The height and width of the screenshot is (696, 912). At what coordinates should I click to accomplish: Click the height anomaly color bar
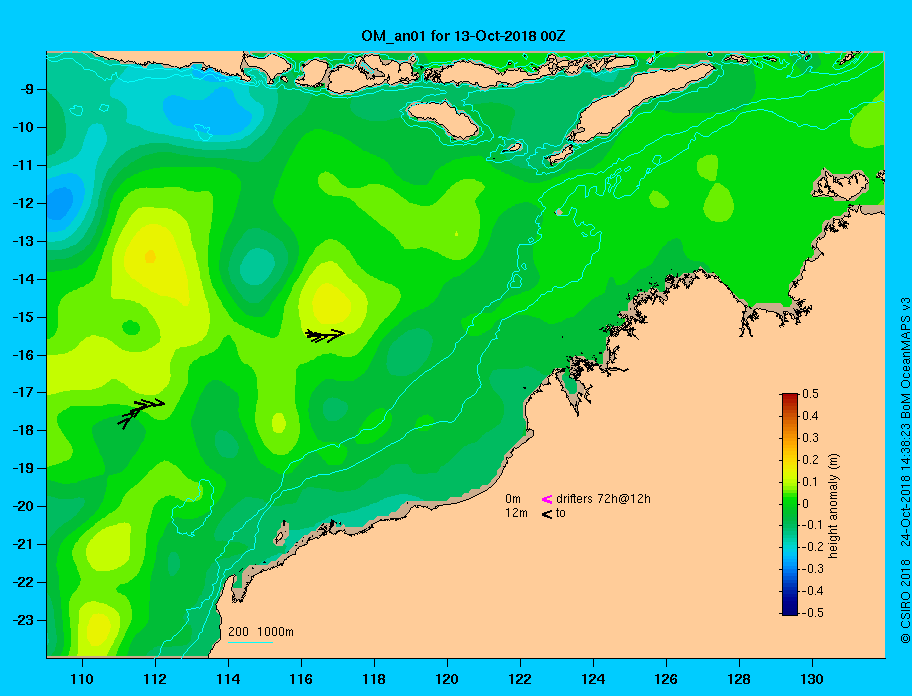point(790,504)
